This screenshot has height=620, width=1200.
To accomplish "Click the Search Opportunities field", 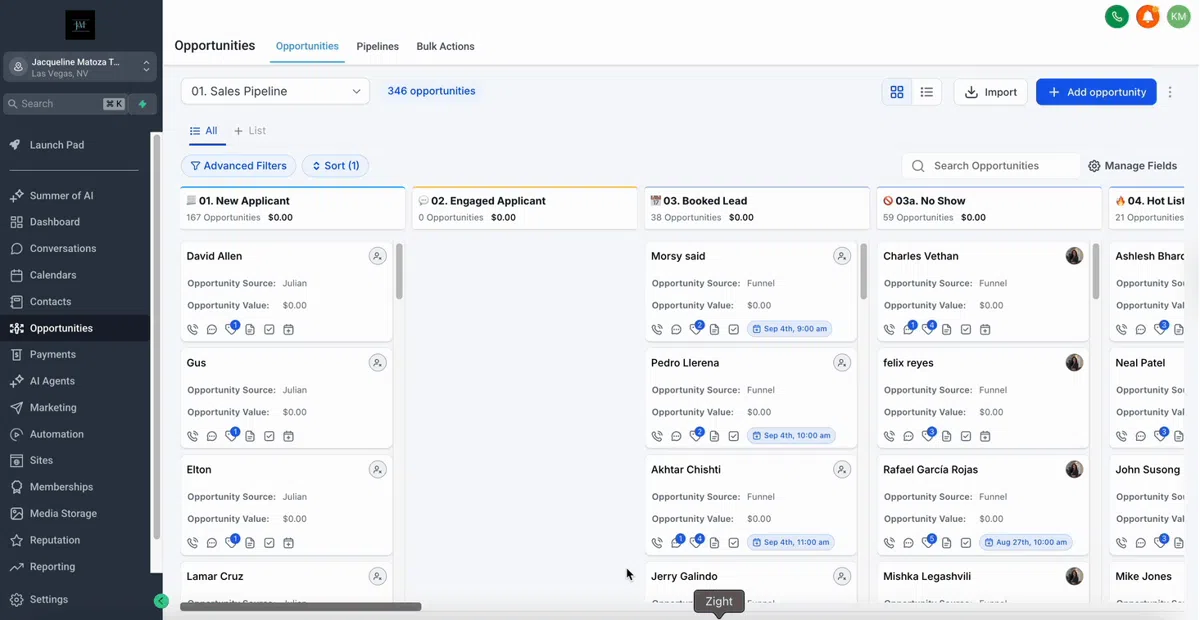I will (992, 166).
